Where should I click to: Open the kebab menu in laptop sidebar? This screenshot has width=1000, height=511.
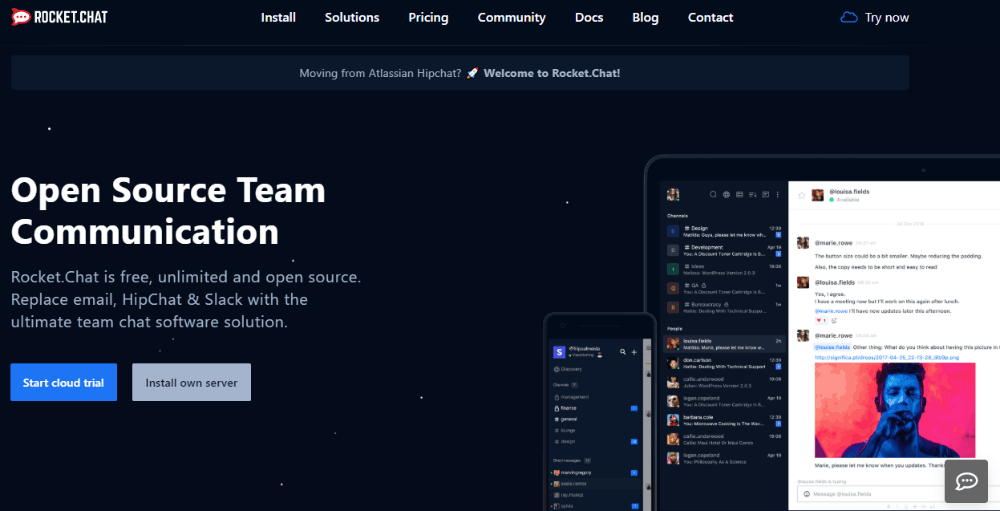pos(777,195)
